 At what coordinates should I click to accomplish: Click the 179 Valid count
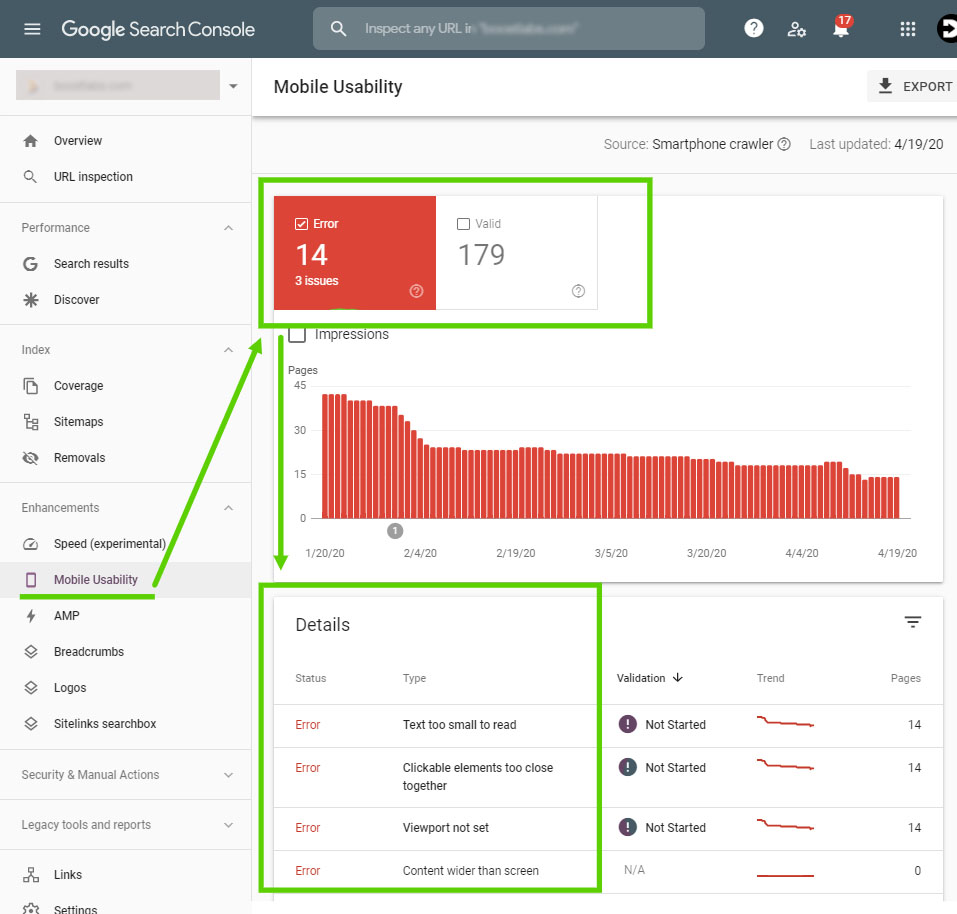481,255
